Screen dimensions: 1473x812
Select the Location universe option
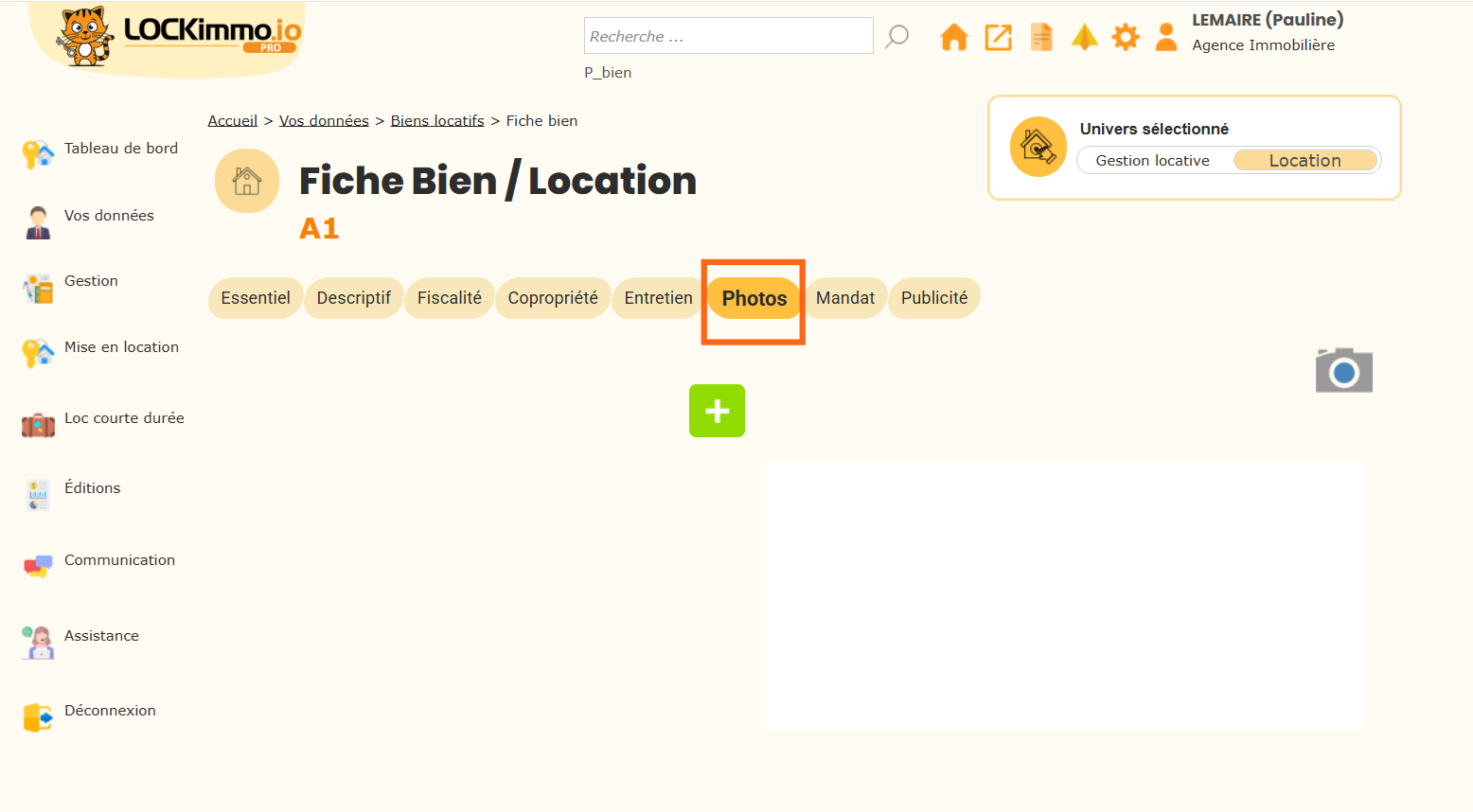[x=1304, y=161]
